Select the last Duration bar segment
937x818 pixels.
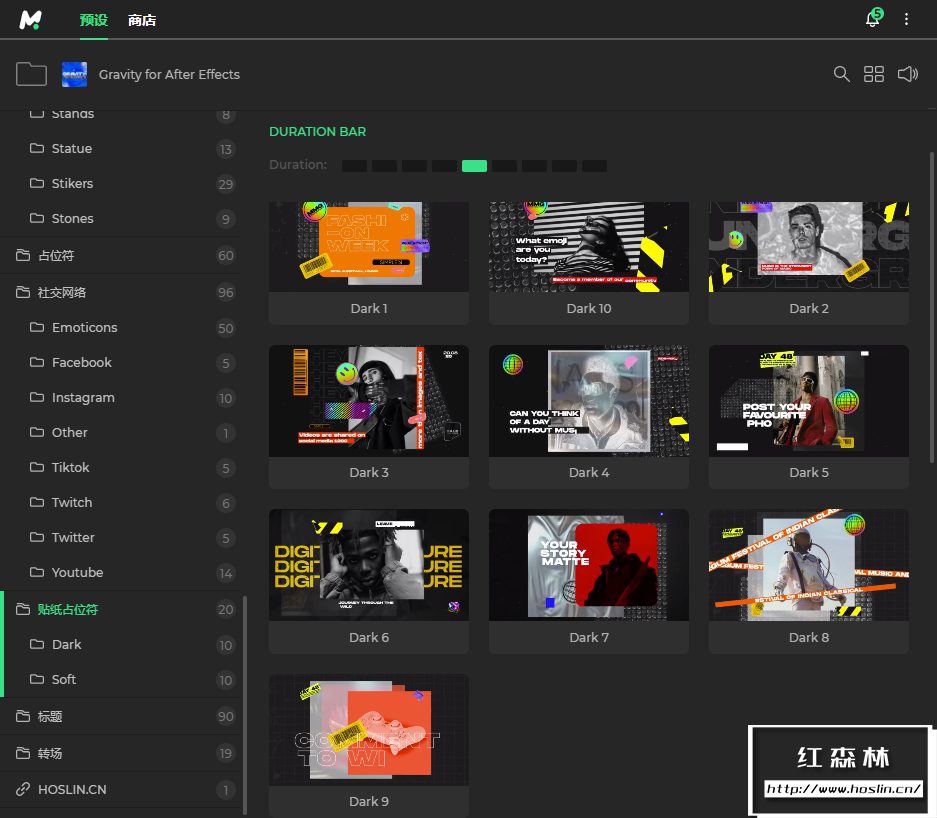[x=594, y=165]
